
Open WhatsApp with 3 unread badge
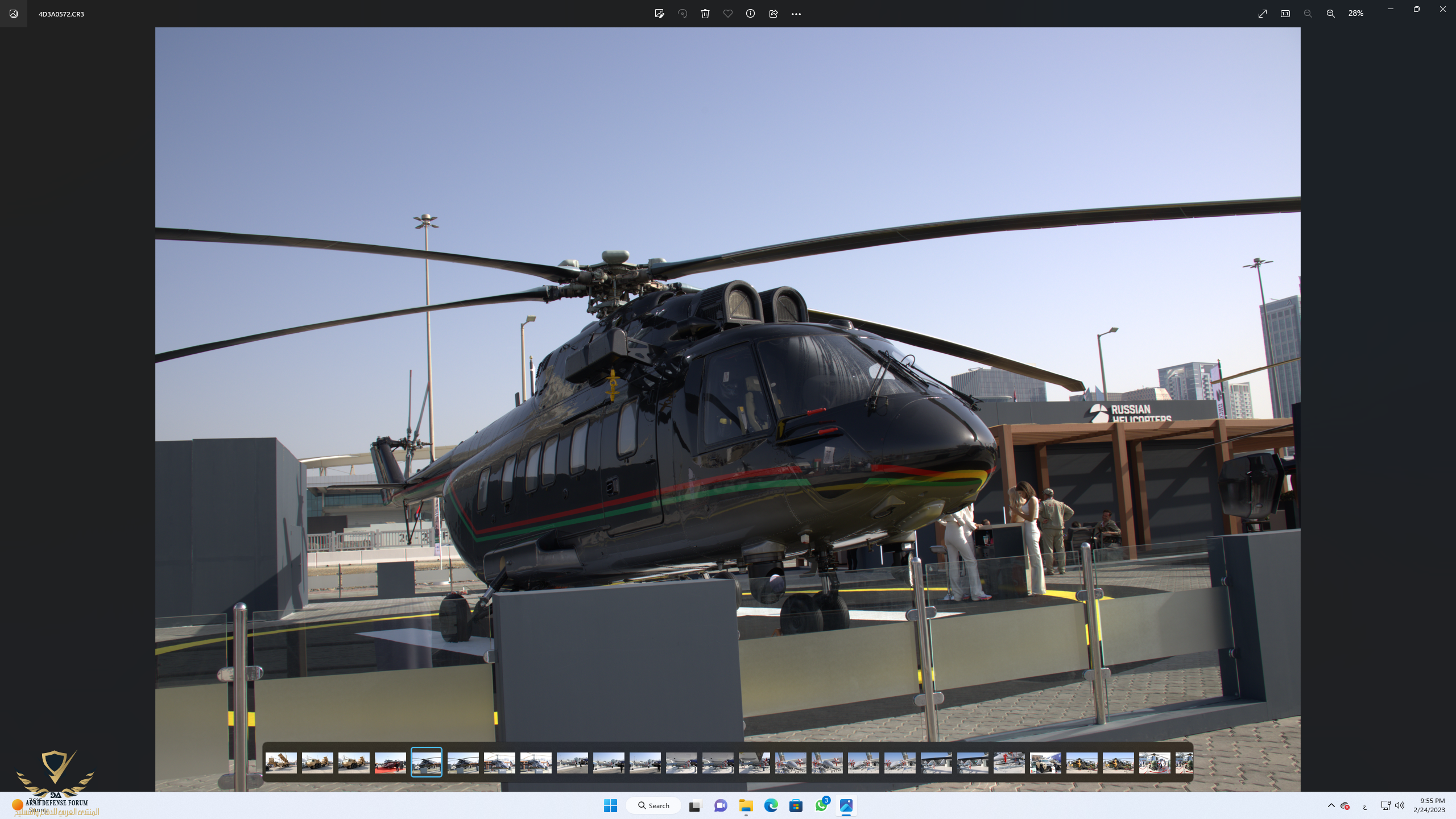pos(821,805)
